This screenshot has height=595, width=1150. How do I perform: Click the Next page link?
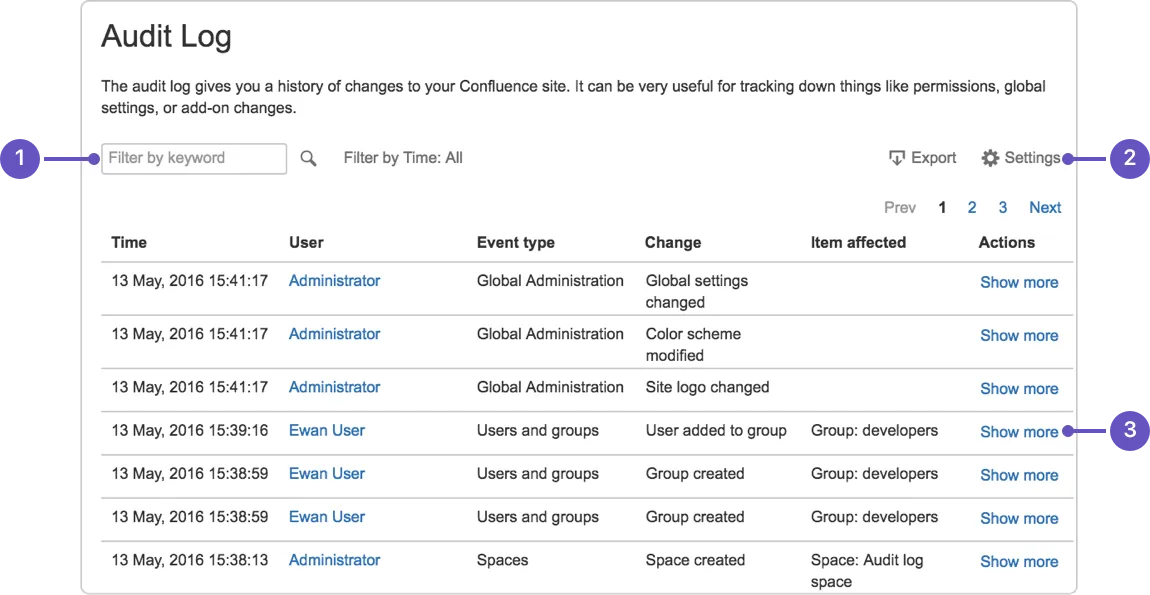tap(1045, 208)
